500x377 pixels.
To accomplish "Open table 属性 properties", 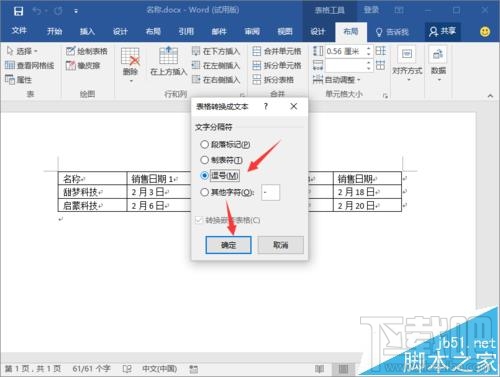I will click(x=19, y=79).
